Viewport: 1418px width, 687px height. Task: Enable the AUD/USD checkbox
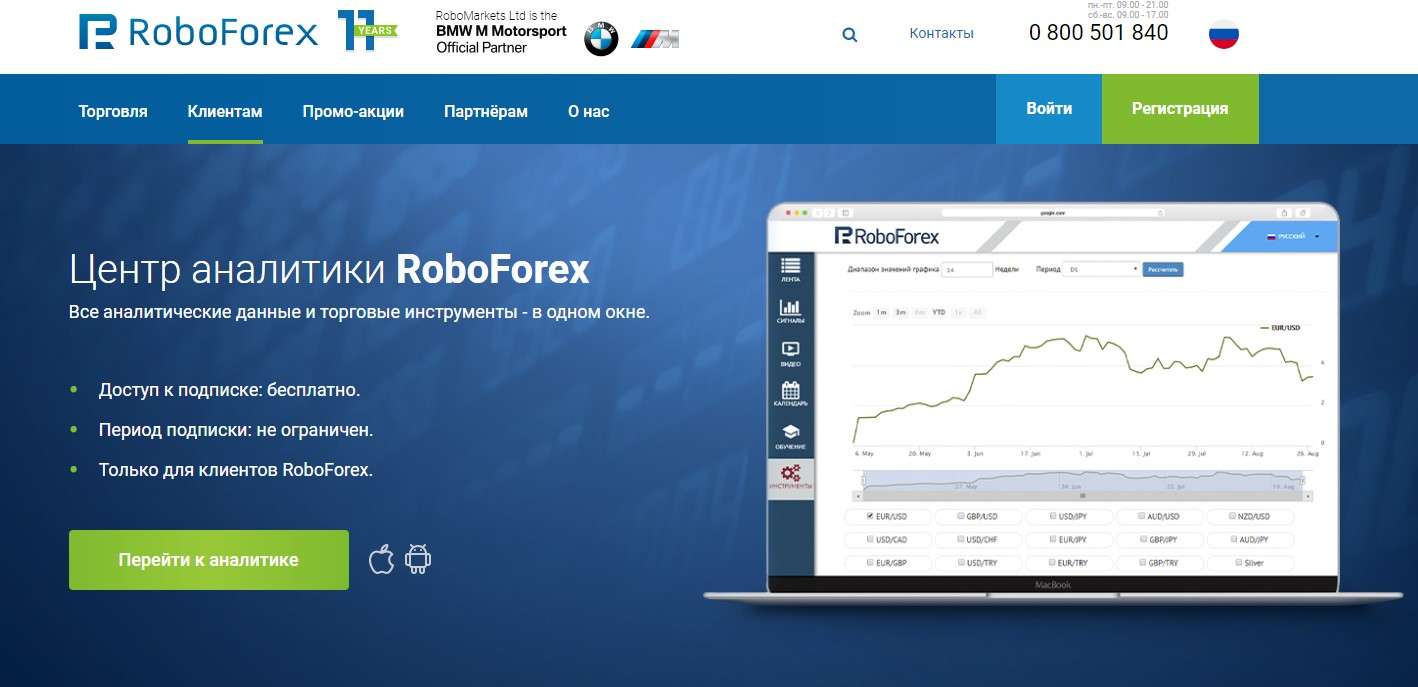click(x=1141, y=515)
